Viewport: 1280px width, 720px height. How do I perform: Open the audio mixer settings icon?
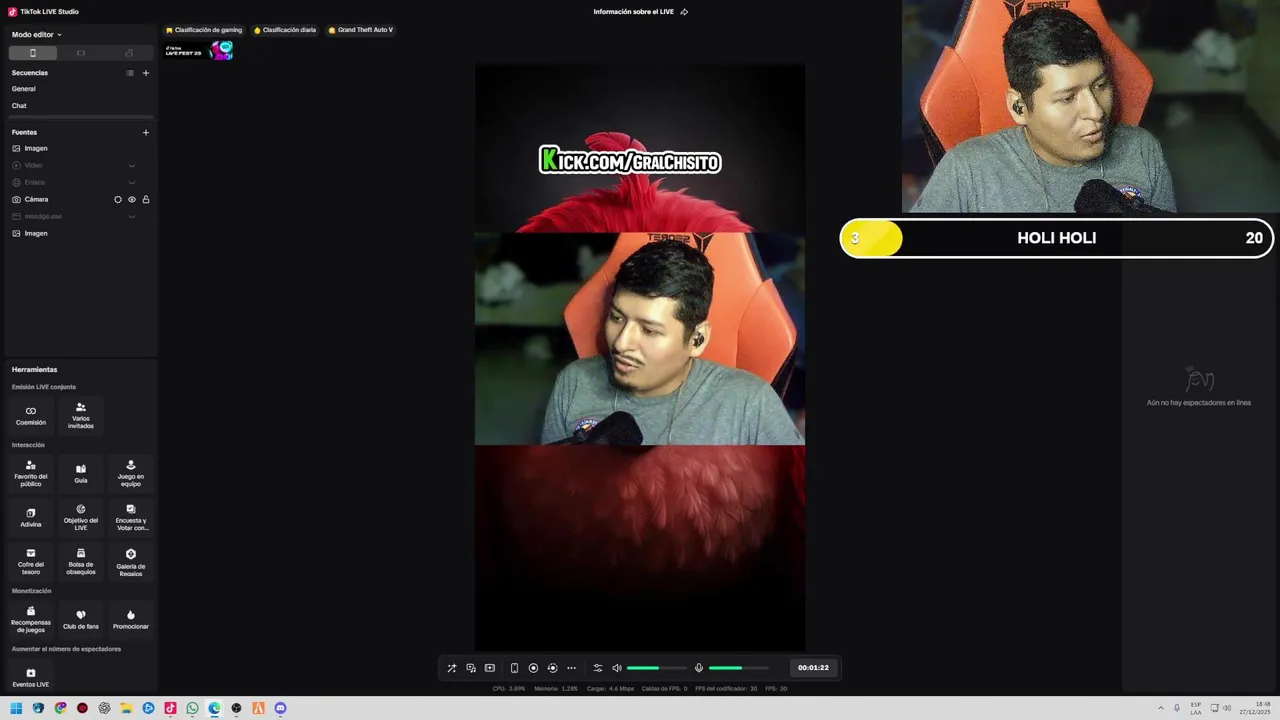tap(598, 668)
